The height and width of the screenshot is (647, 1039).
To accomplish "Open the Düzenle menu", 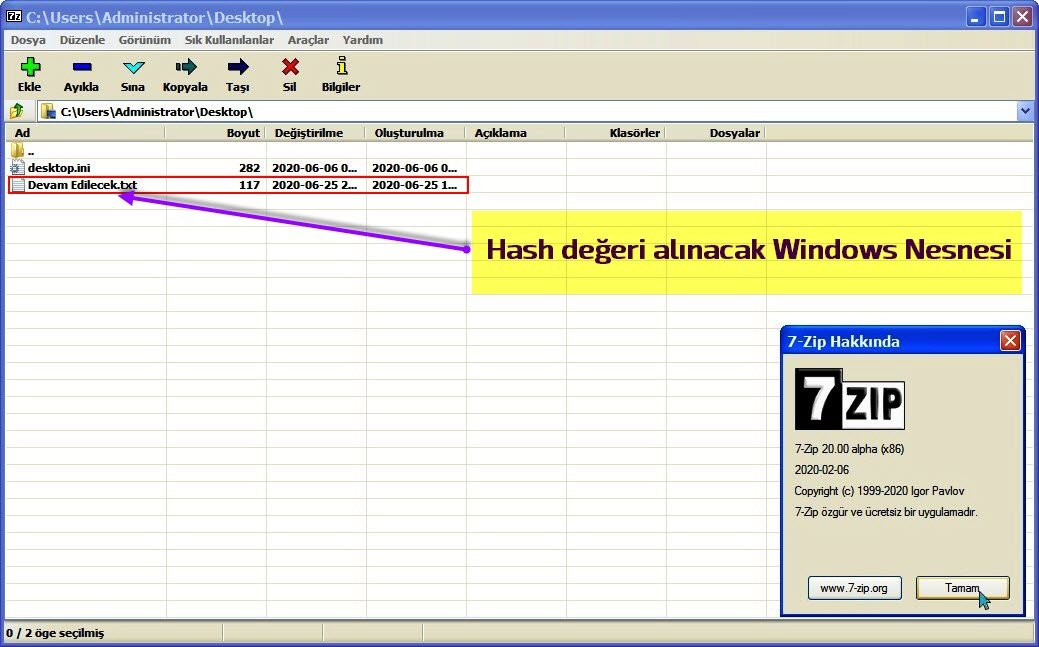I will click(82, 40).
